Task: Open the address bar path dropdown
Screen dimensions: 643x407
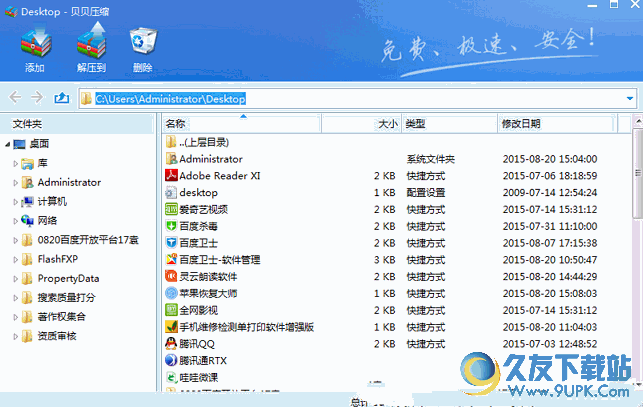Action: 629,98
